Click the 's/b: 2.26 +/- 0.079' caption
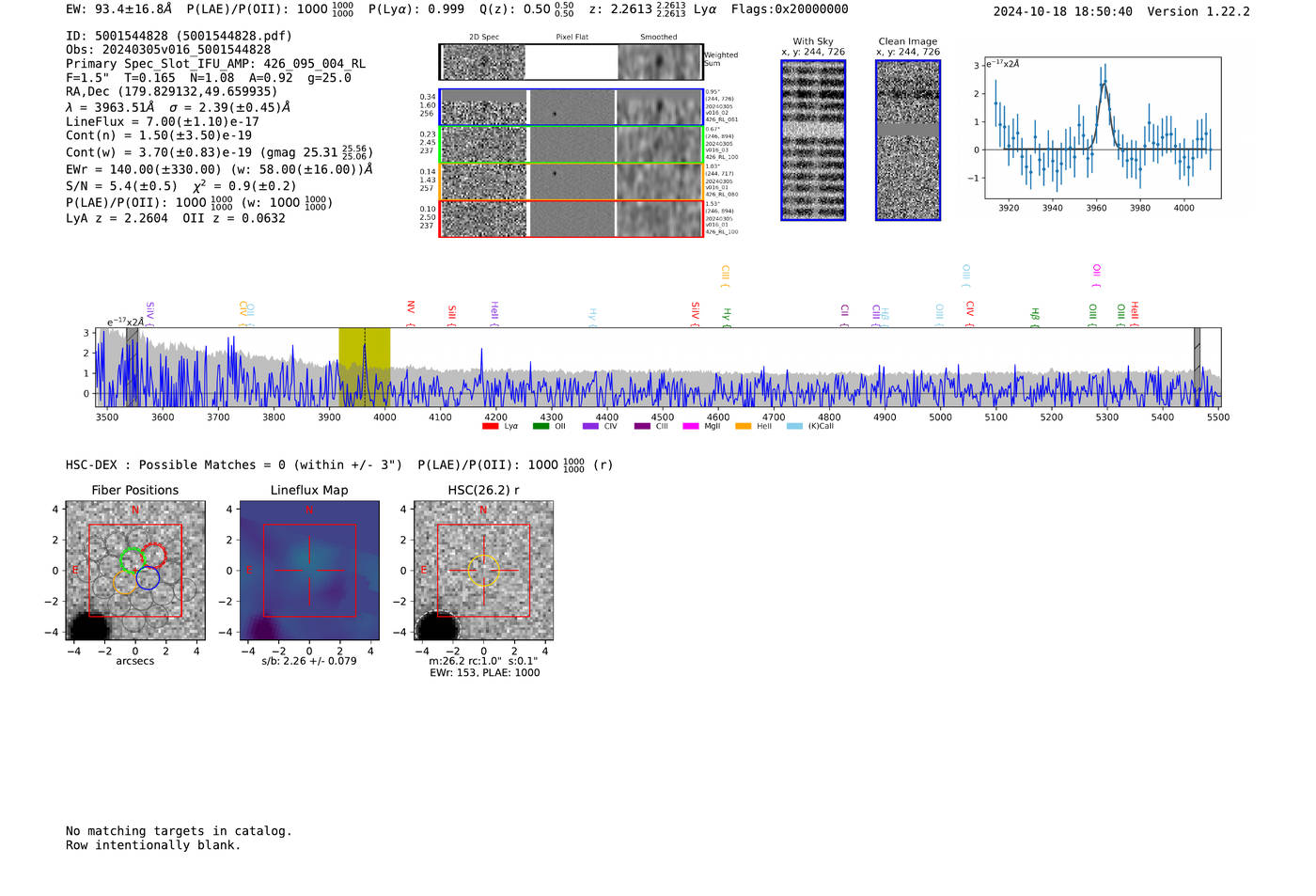 [309, 661]
